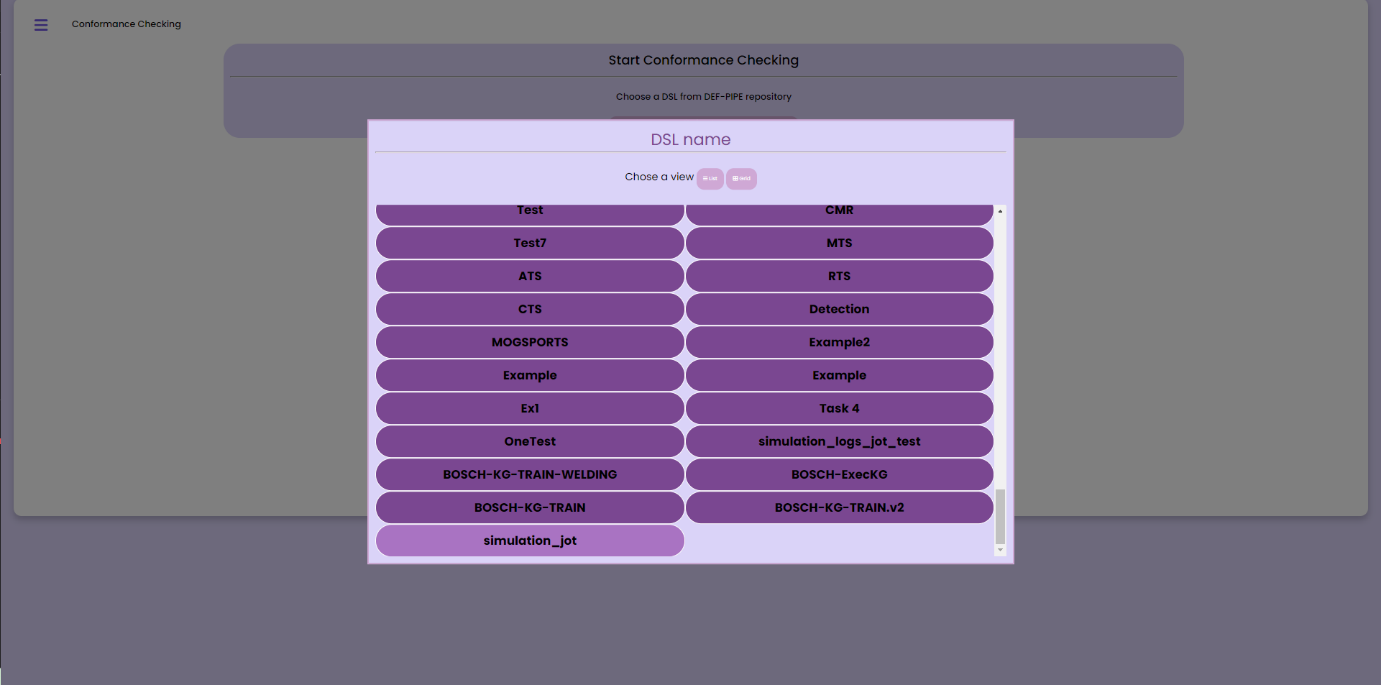Click the Task 4 entry
1381x685 pixels.
839,408
